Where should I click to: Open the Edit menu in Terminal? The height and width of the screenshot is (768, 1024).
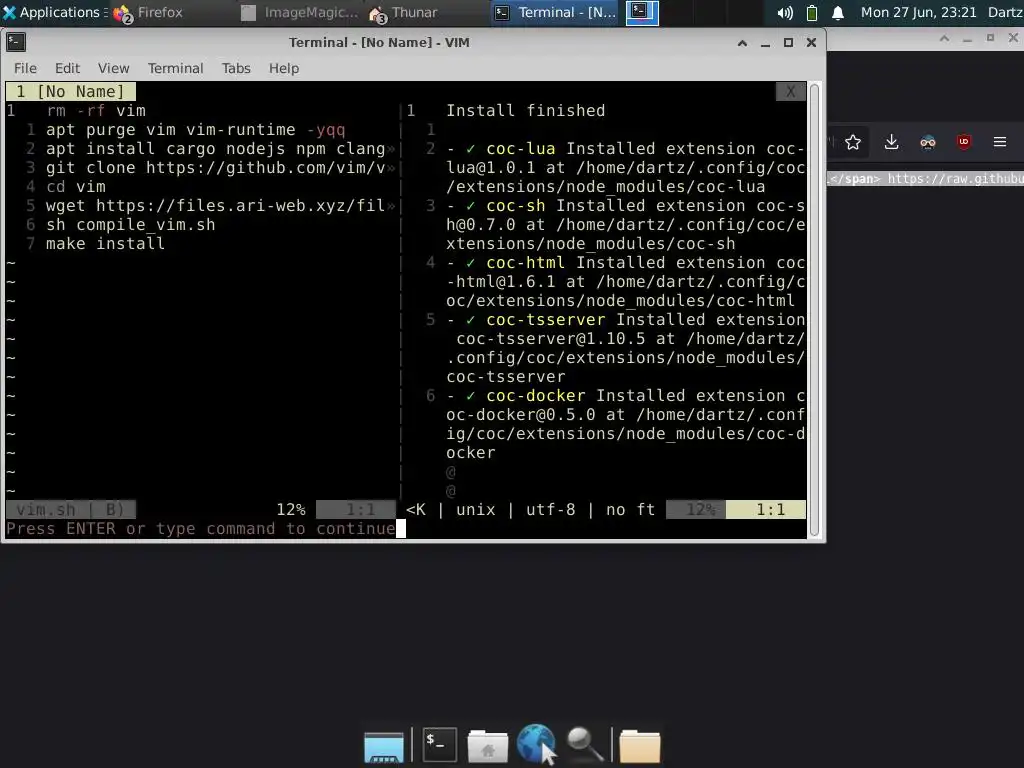(x=67, y=68)
